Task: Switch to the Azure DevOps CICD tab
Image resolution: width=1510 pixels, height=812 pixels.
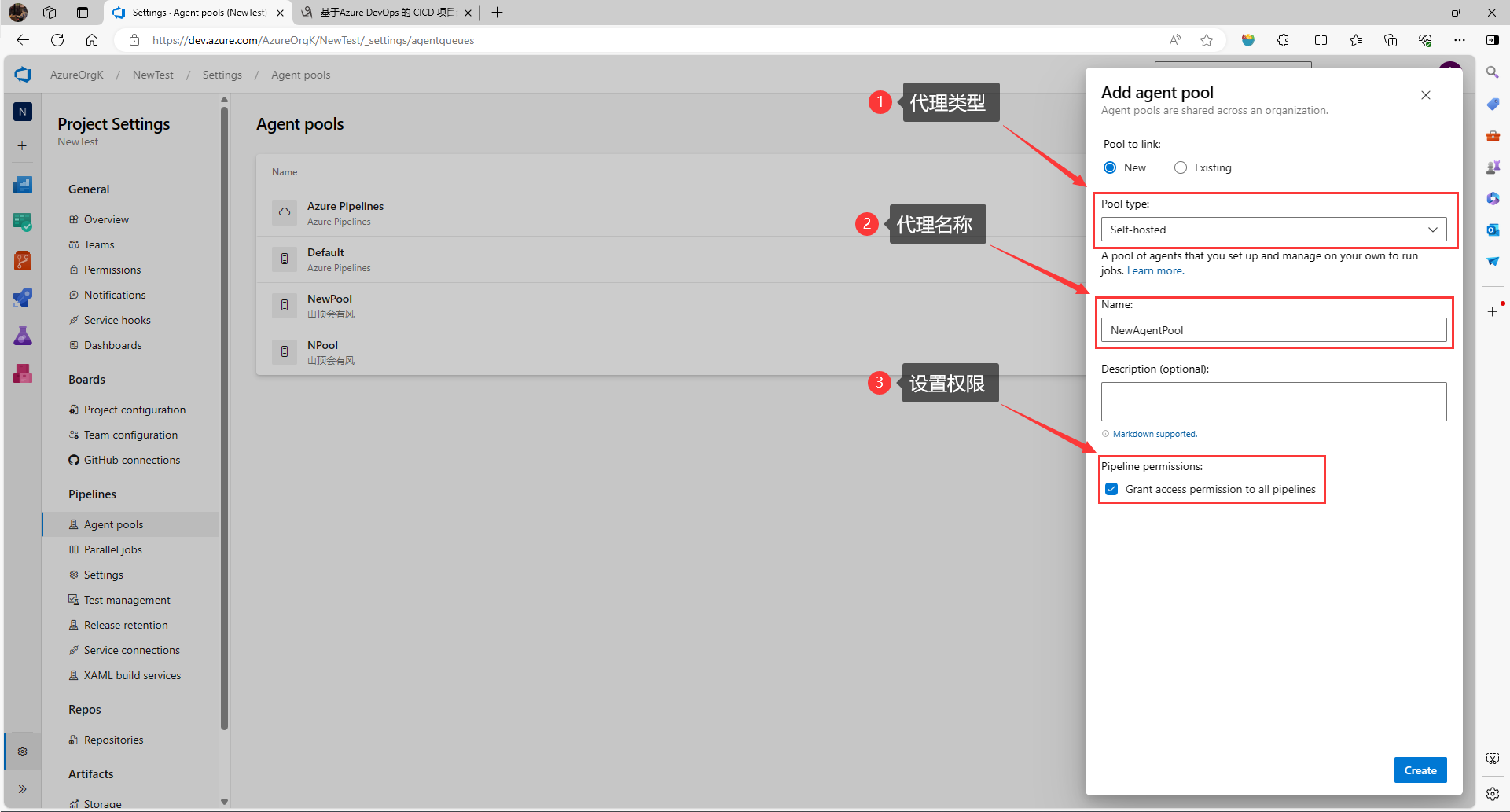Action: pyautogui.click(x=387, y=13)
